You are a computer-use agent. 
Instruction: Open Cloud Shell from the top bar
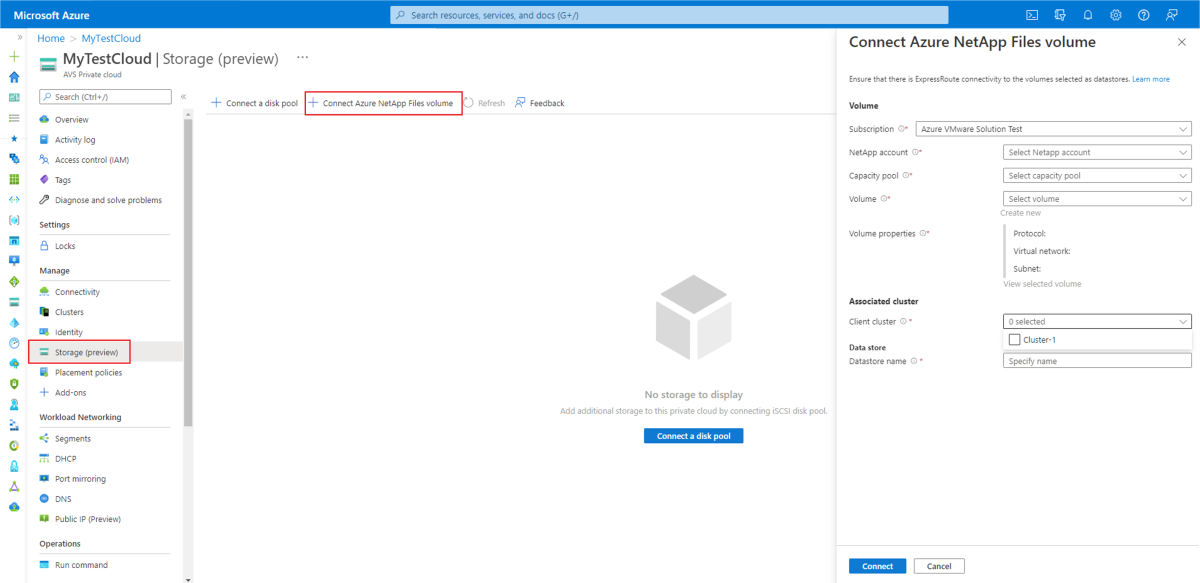pos(1032,15)
